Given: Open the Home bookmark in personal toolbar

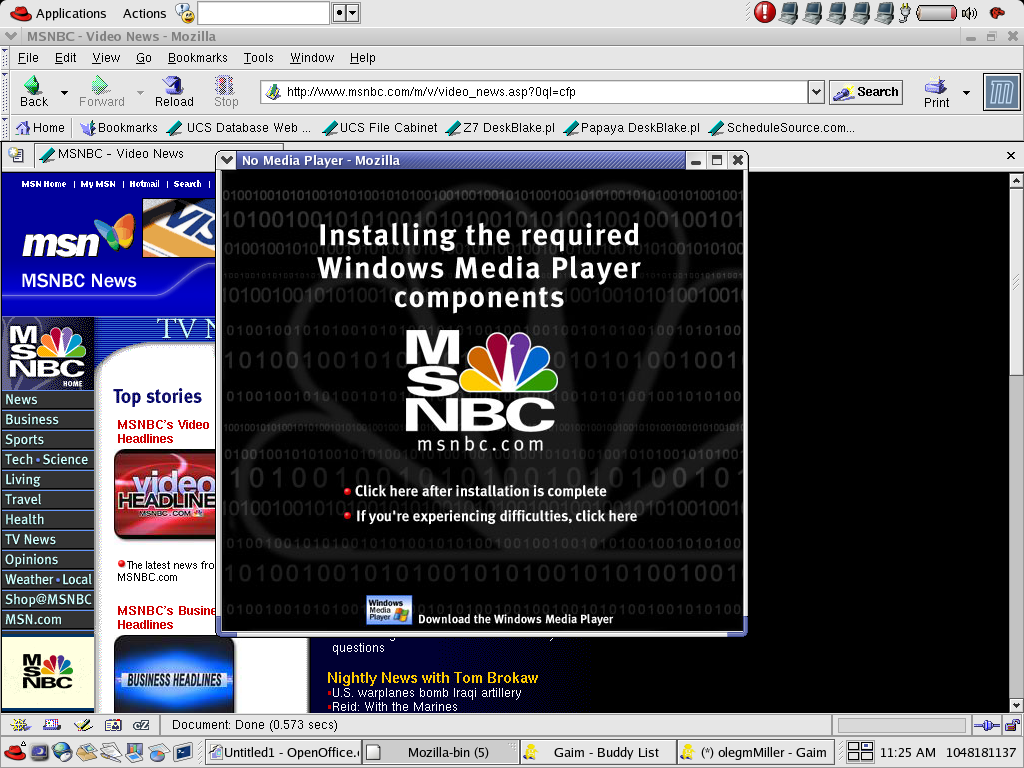Looking at the screenshot, I should [x=40, y=128].
